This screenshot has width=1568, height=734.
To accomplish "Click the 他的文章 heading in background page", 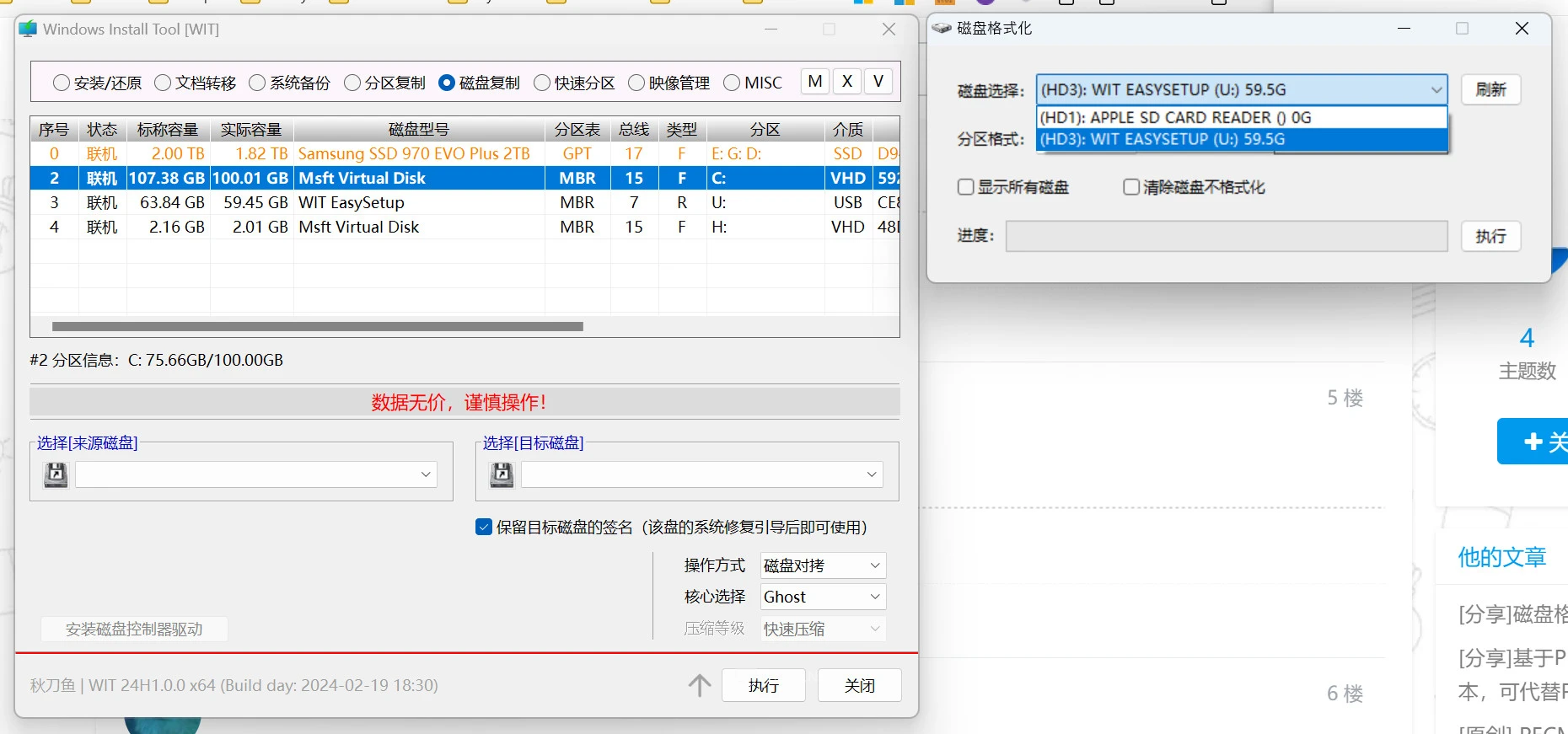I will point(1502,557).
